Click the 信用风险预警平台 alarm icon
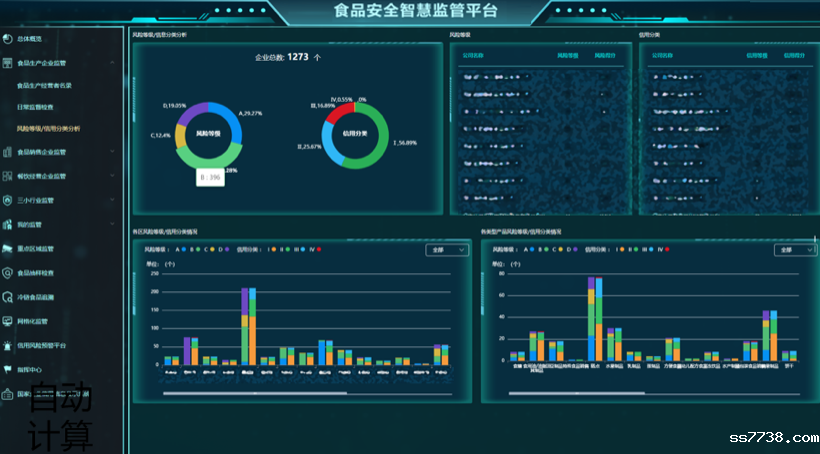The height and width of the screenshot is (454, 820). pos(8,345)
